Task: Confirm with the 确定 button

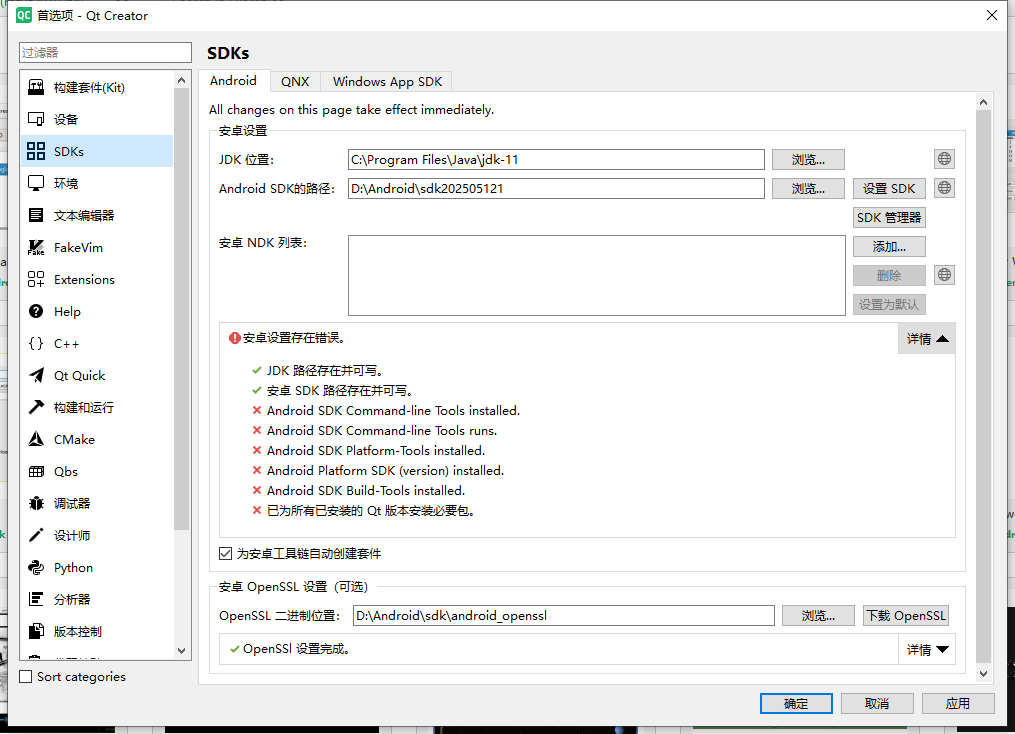Action: click(x=796, y=704)
